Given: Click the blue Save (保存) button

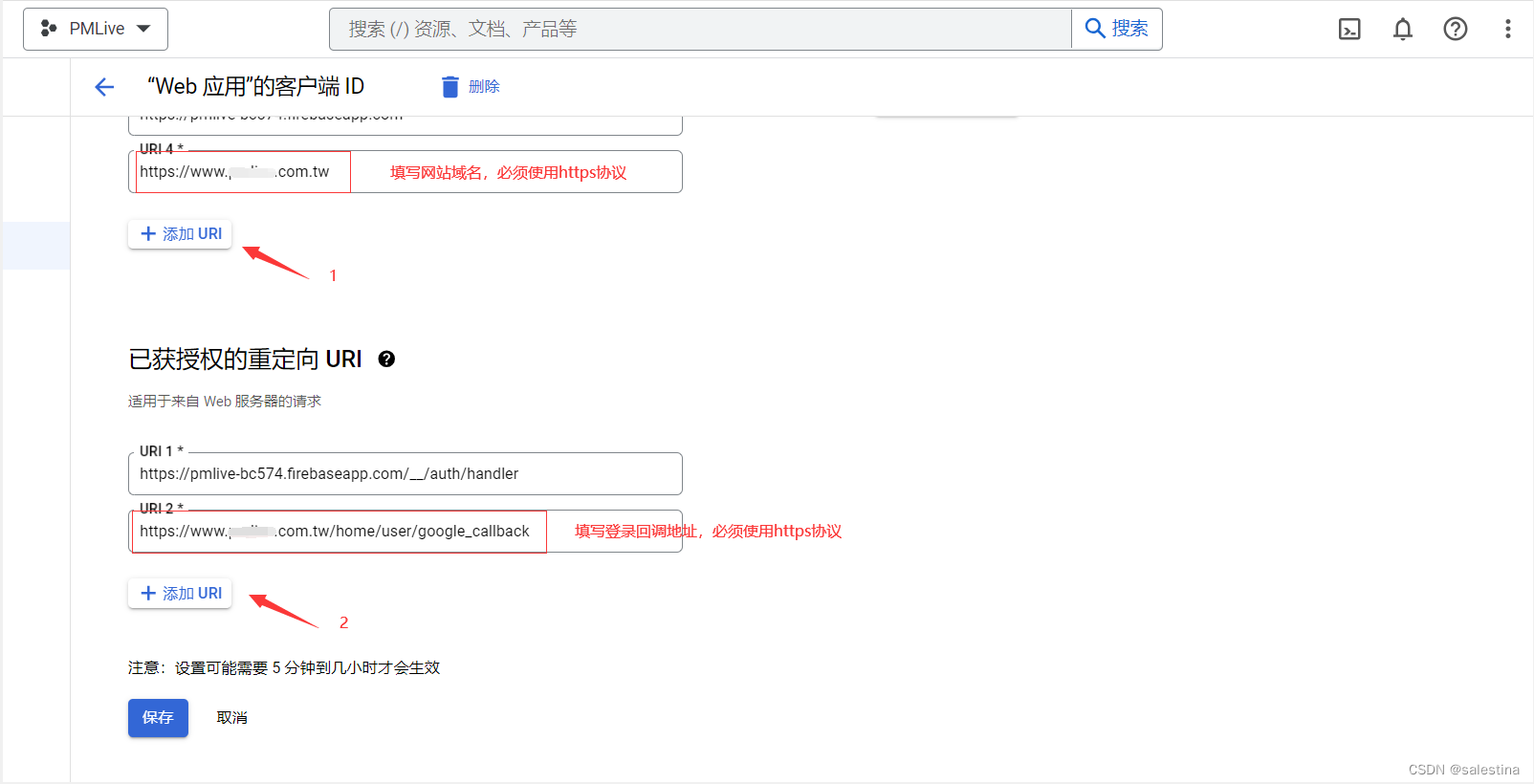Looking at the screenshot, I should [x=158, y=718].
